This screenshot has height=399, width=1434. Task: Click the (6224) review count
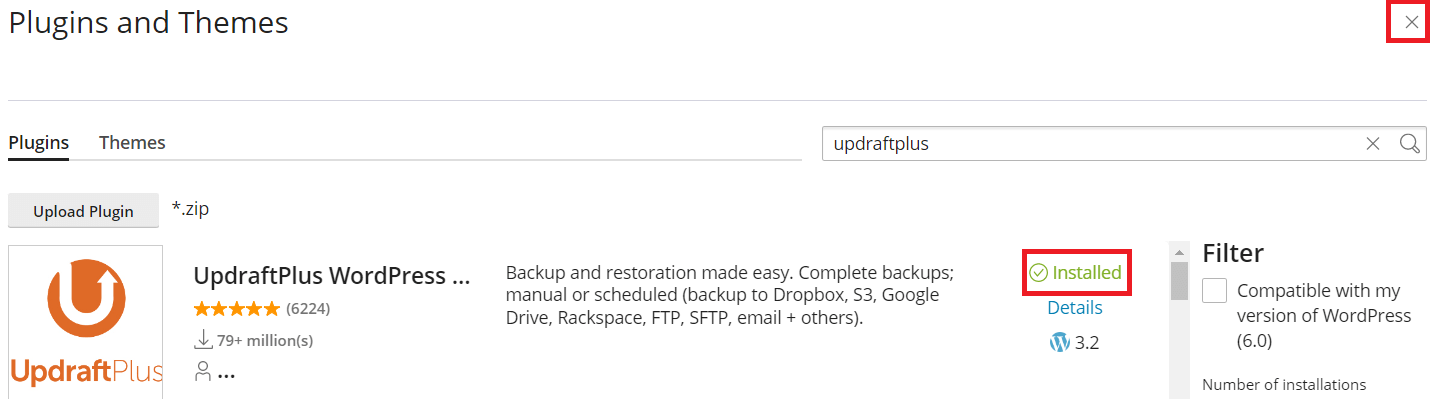[x=308, y=308]
